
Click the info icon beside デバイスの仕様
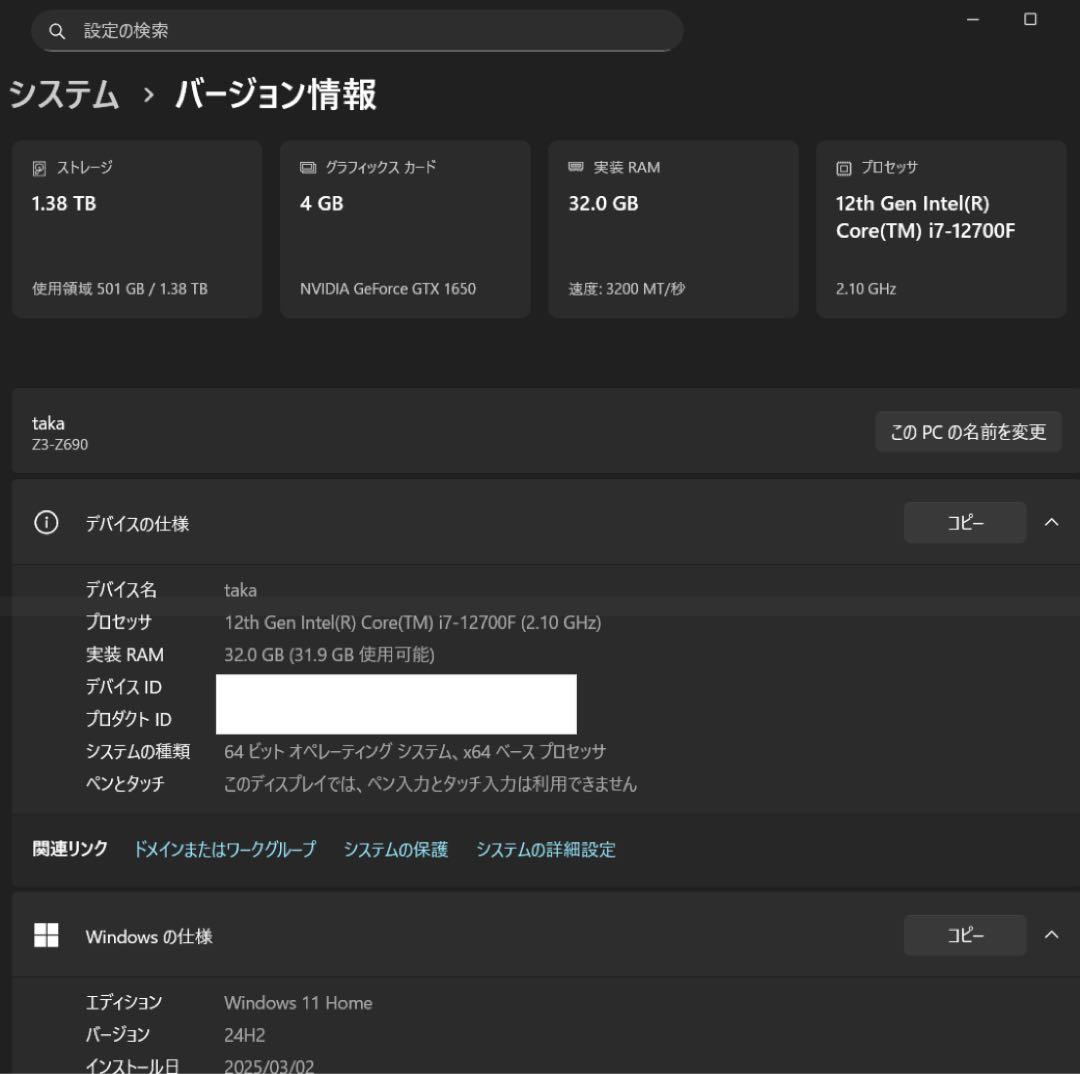tap(46, 522)
